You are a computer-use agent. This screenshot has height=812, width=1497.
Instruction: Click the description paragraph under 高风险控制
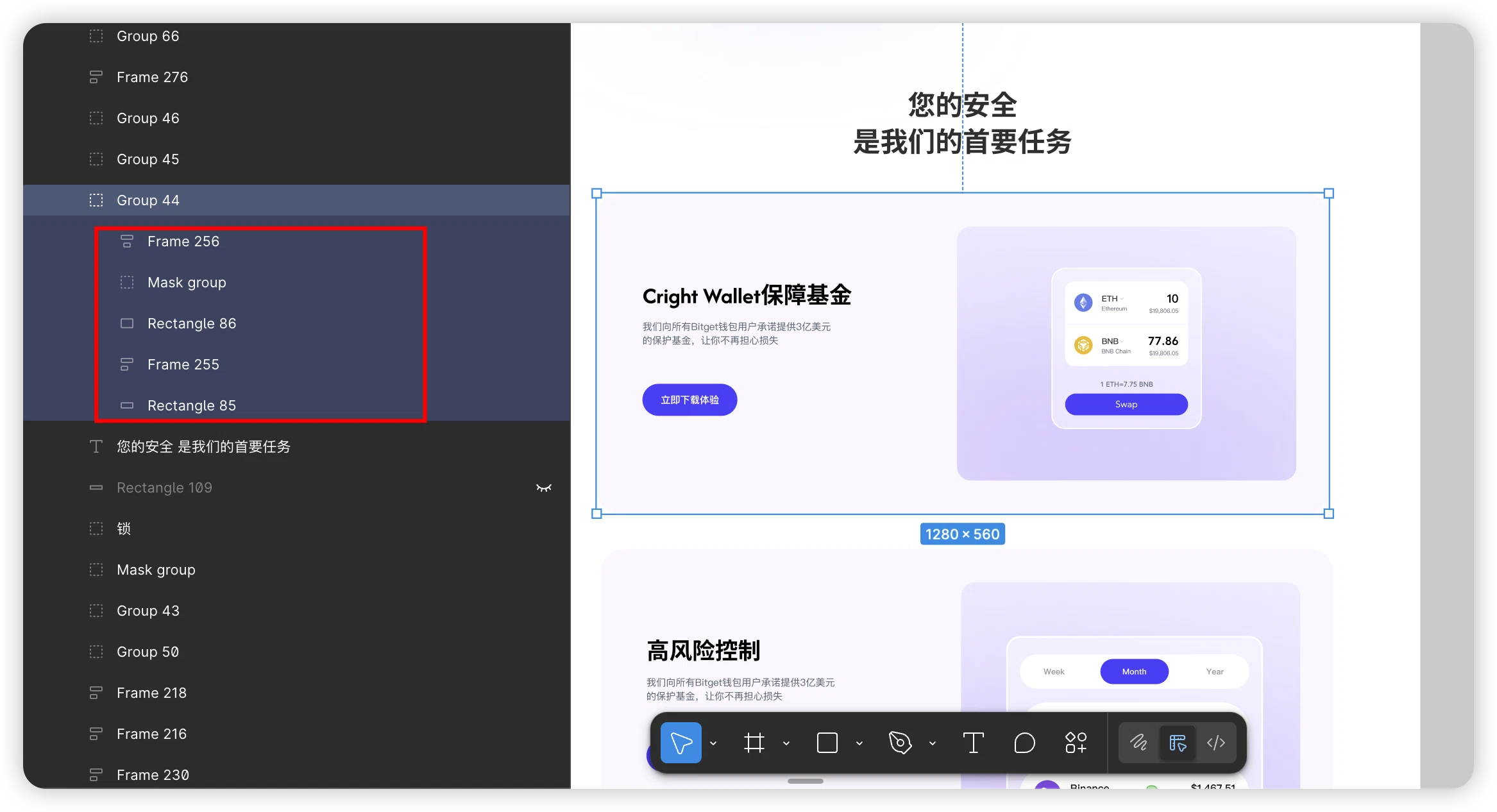[741, 689]
